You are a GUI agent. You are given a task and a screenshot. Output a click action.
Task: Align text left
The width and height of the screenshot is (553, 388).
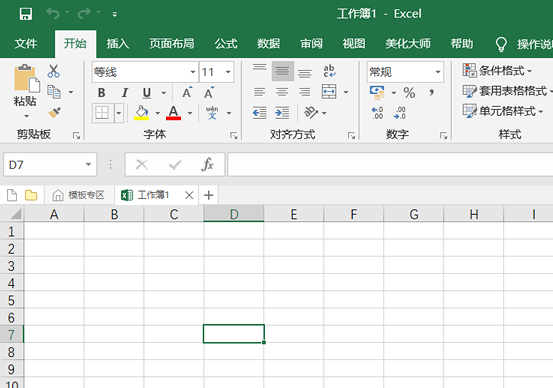tap(260, 92)
